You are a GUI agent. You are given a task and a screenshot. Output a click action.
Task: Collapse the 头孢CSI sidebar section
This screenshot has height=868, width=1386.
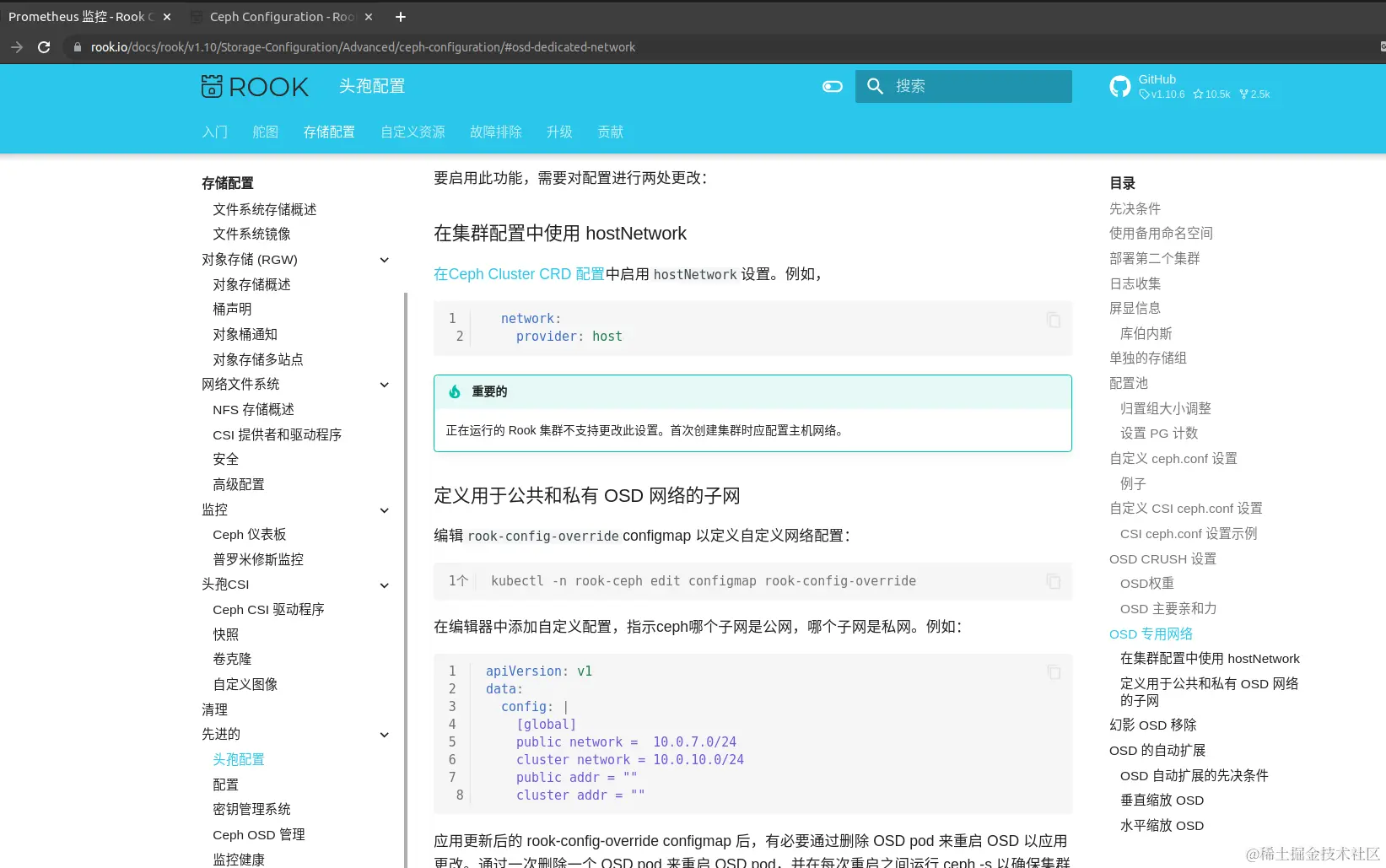[385, 585]
